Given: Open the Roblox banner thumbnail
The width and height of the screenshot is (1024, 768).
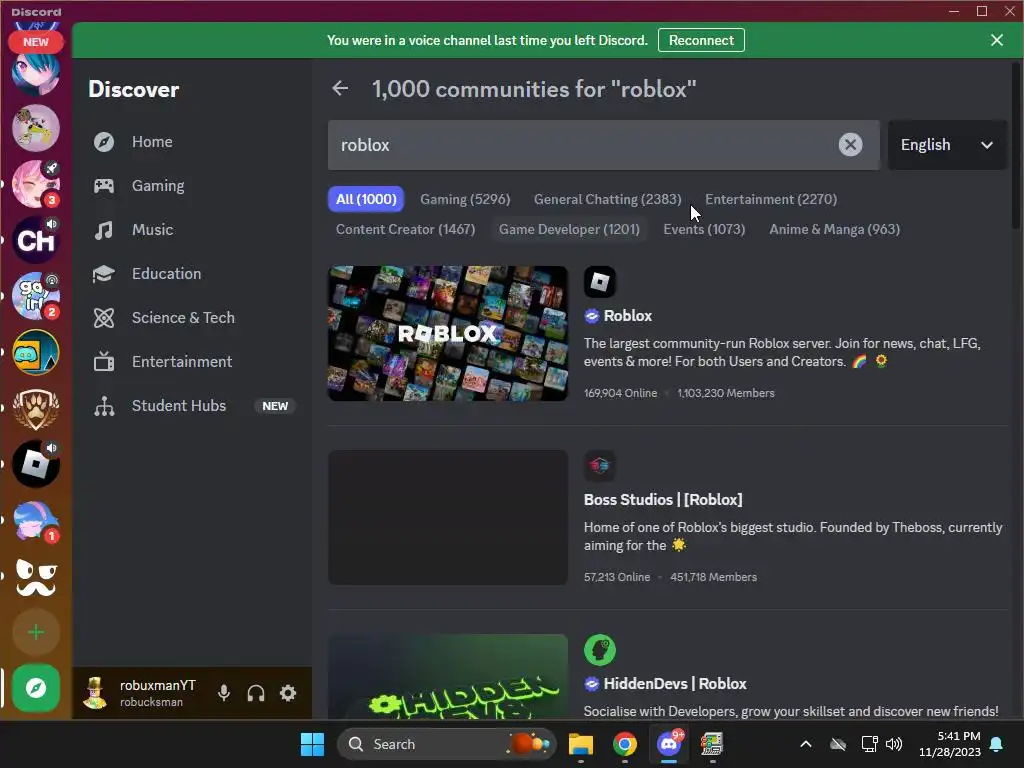Looking at the screenshot, I should pos(447,333).
